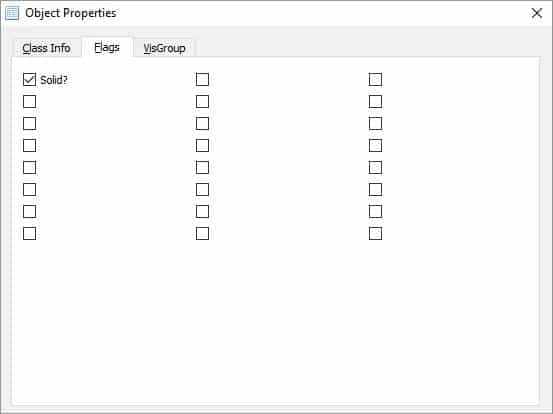
Task: Check the third checkbox in the first column
Action: tap(29, 123)
